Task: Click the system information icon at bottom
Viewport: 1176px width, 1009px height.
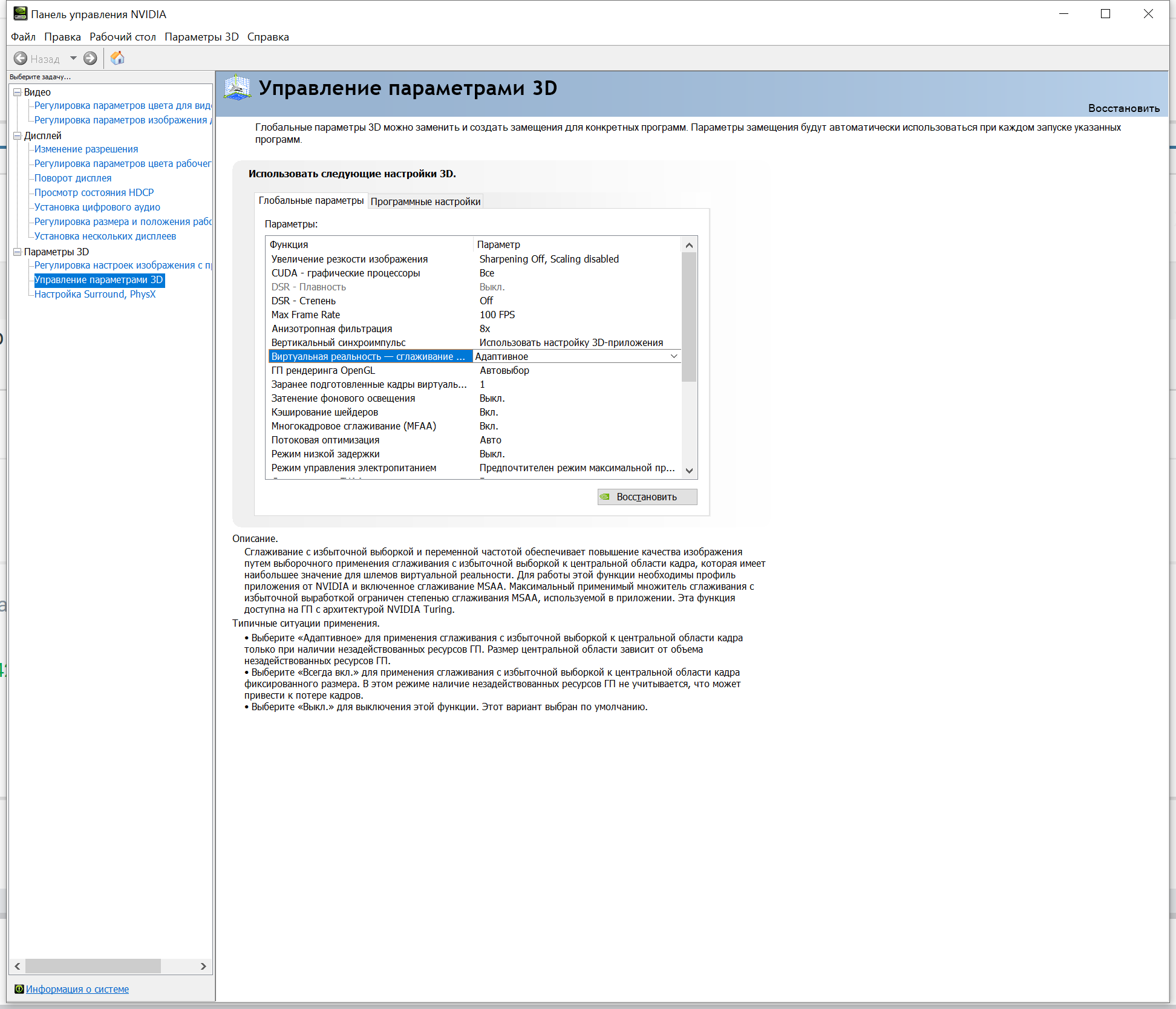Action: click(19, 989)
